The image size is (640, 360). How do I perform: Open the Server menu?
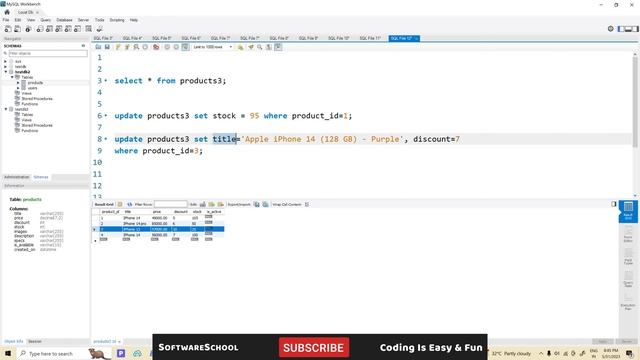coord(83,20)
